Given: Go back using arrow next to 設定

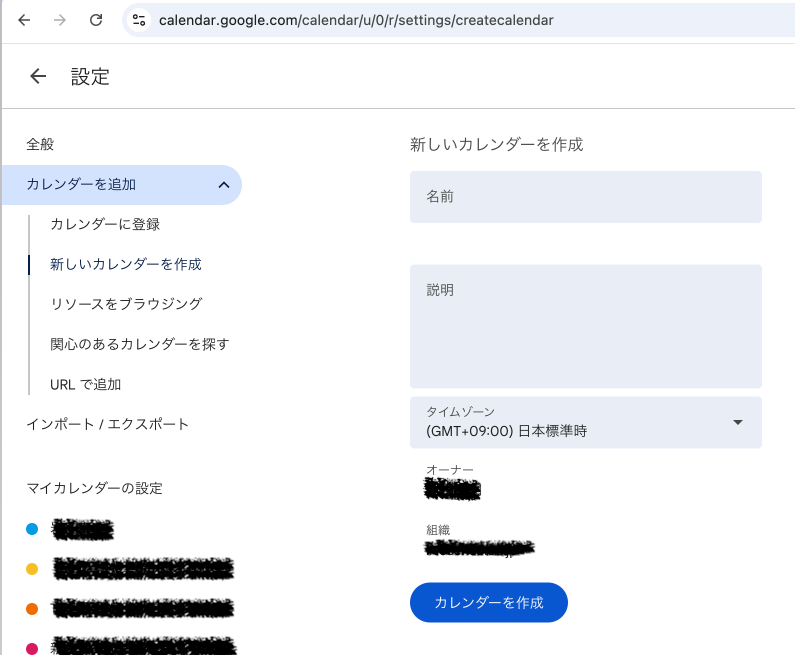Looking at the screenshot, I should (38, 76).
